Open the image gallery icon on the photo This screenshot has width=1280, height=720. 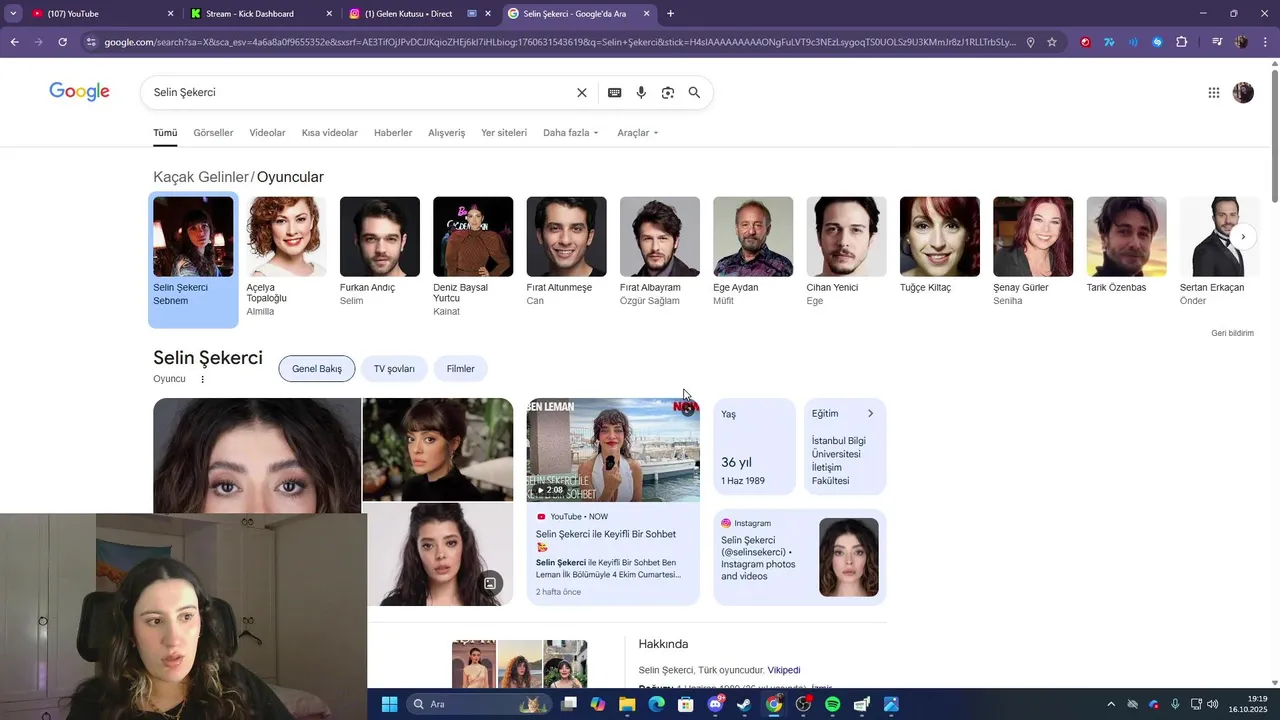click(490, 583)
